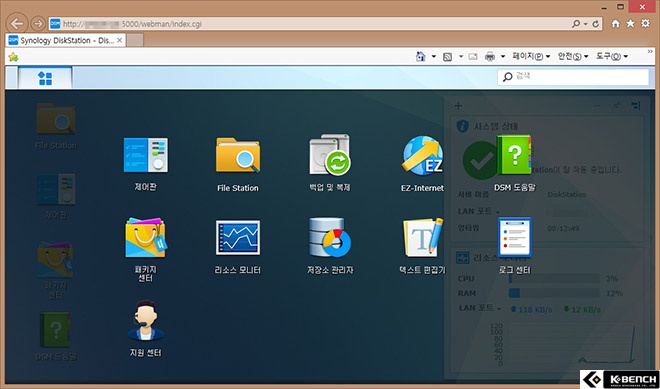Open 텍스트 편집기 text editor

click(x=423, y=237)
